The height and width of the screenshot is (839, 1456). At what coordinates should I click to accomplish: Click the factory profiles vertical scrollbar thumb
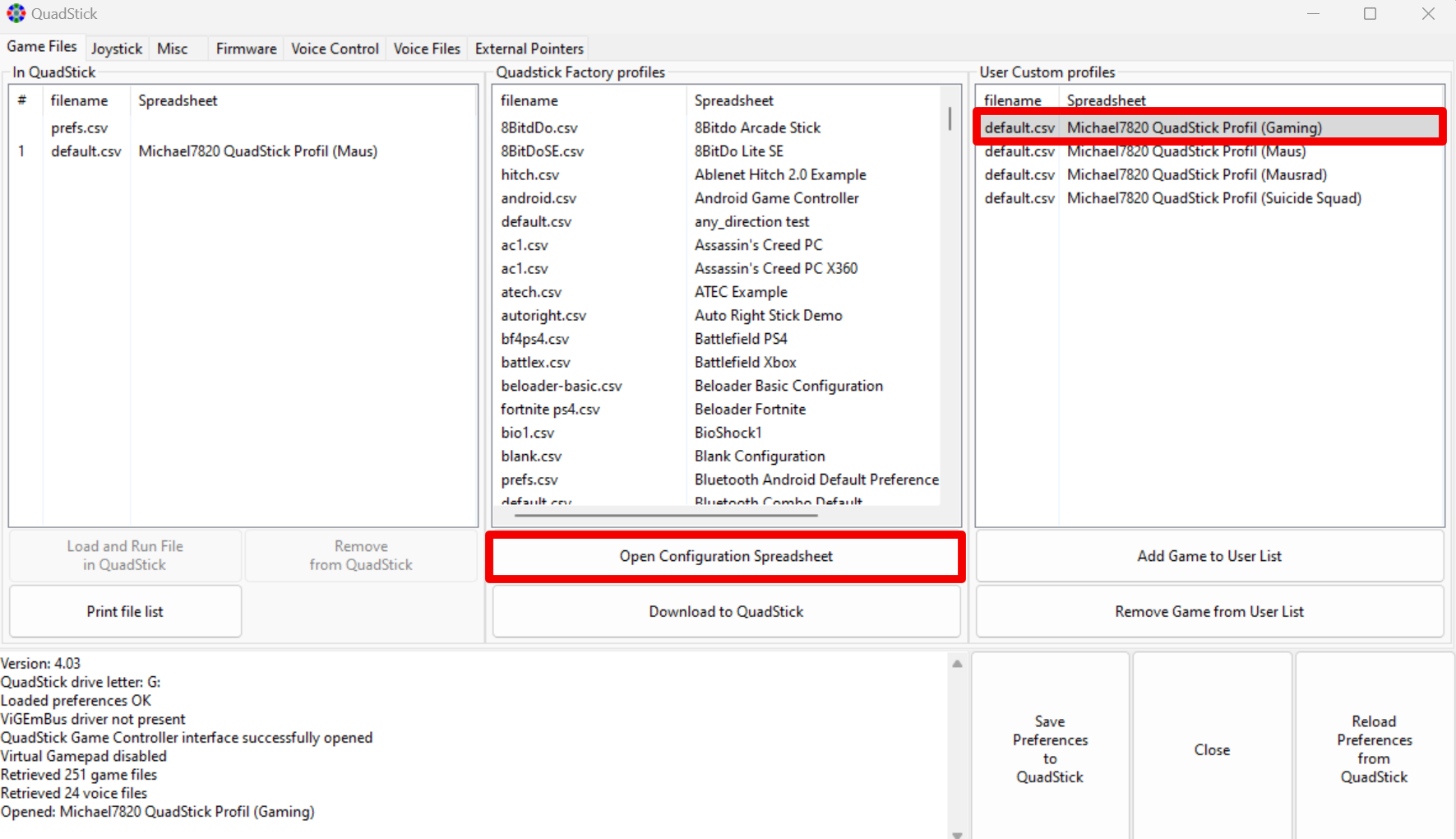[x=950, y=118]
